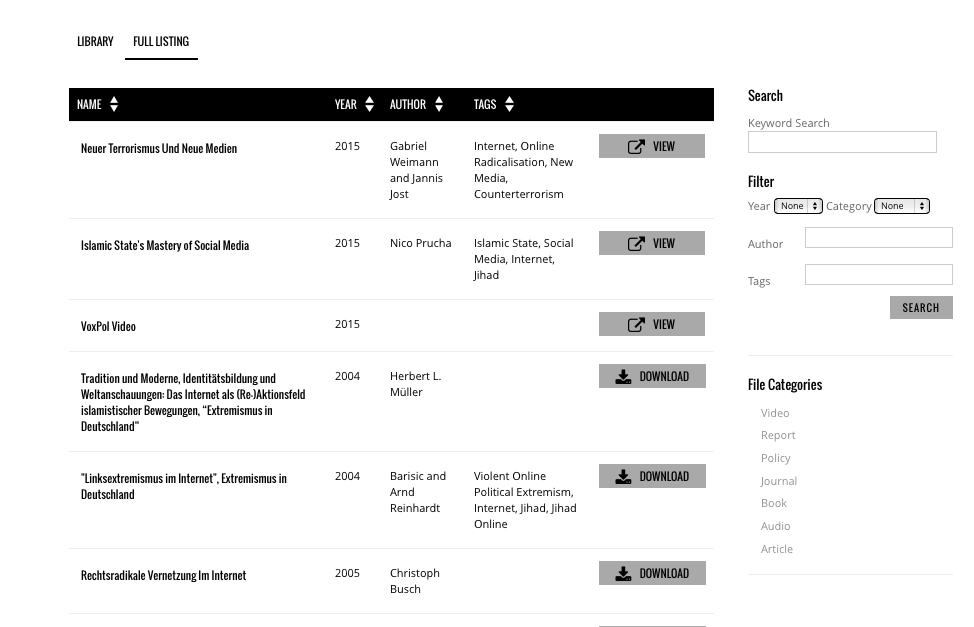Sort listing by Author column arrows
The image size is (974, 627).
(439, 104)
